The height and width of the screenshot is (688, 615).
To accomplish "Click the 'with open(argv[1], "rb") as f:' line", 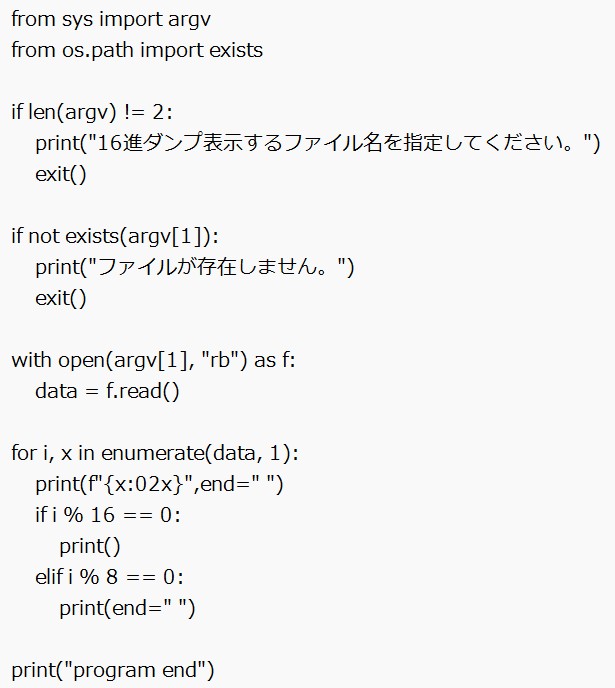I will 153,360.
